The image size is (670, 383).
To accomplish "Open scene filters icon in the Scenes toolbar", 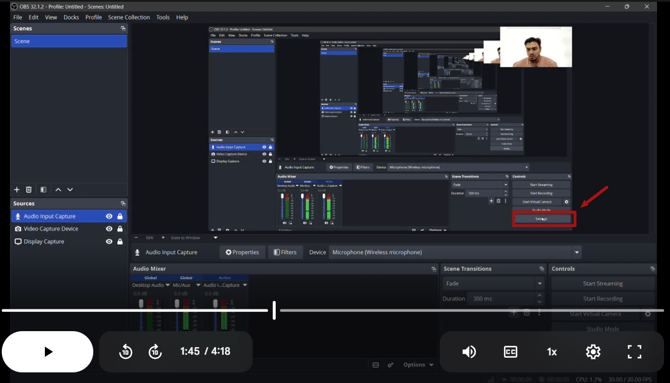I will (43, 189).
